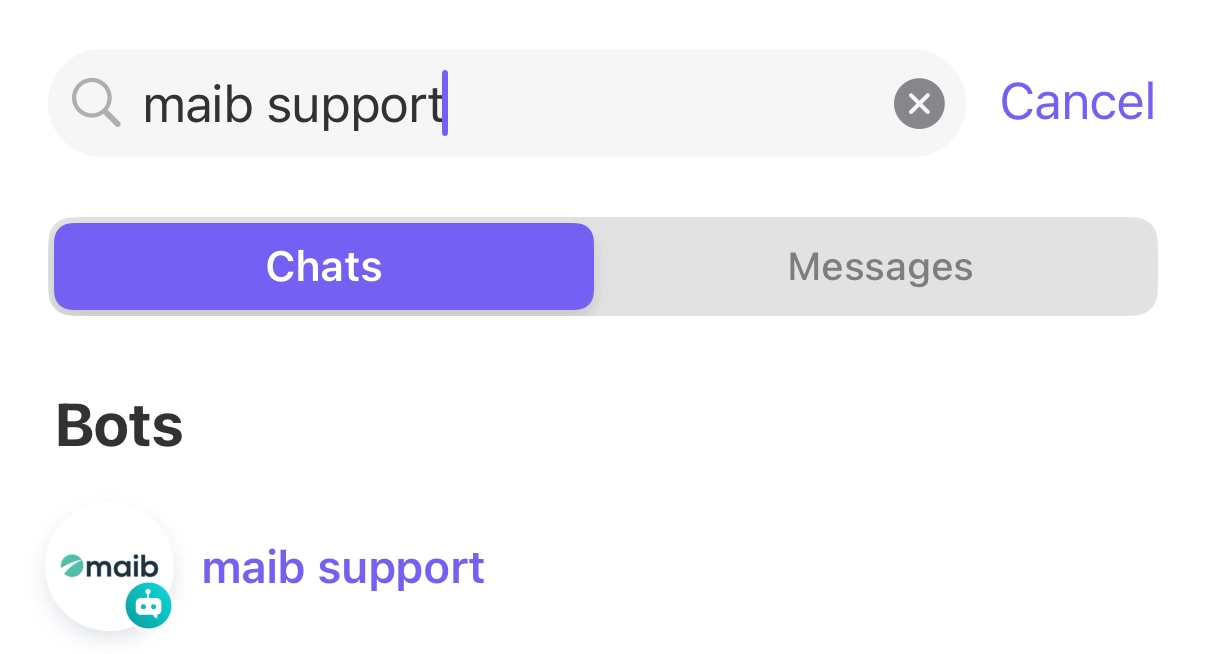
Task: Click the purple Cancel link
Action: click(1077, 102)
